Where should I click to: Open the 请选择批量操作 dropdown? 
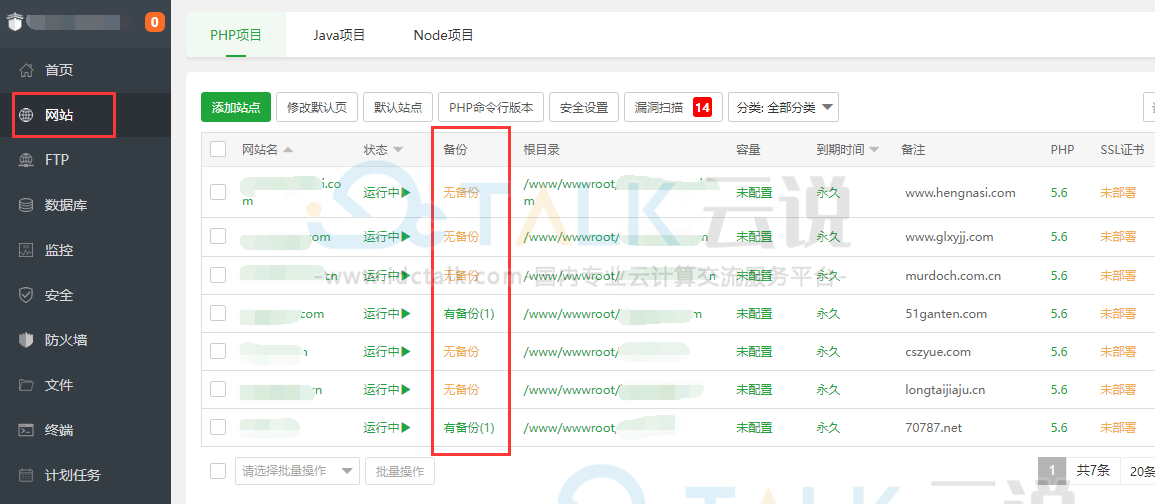click(x=297, y=471)
